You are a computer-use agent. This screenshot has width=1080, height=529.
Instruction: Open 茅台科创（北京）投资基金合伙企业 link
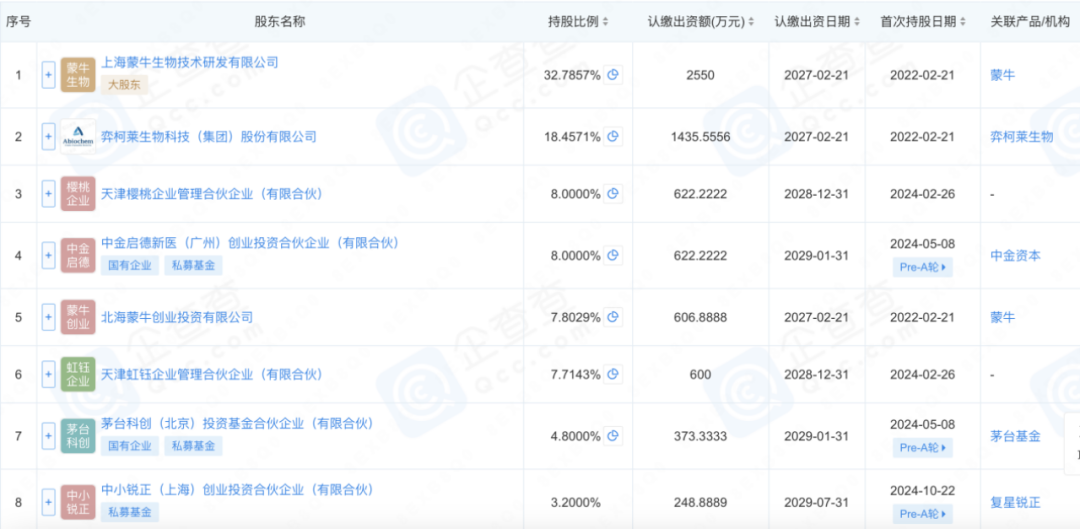pyautogui.click(x=238, y=424)
